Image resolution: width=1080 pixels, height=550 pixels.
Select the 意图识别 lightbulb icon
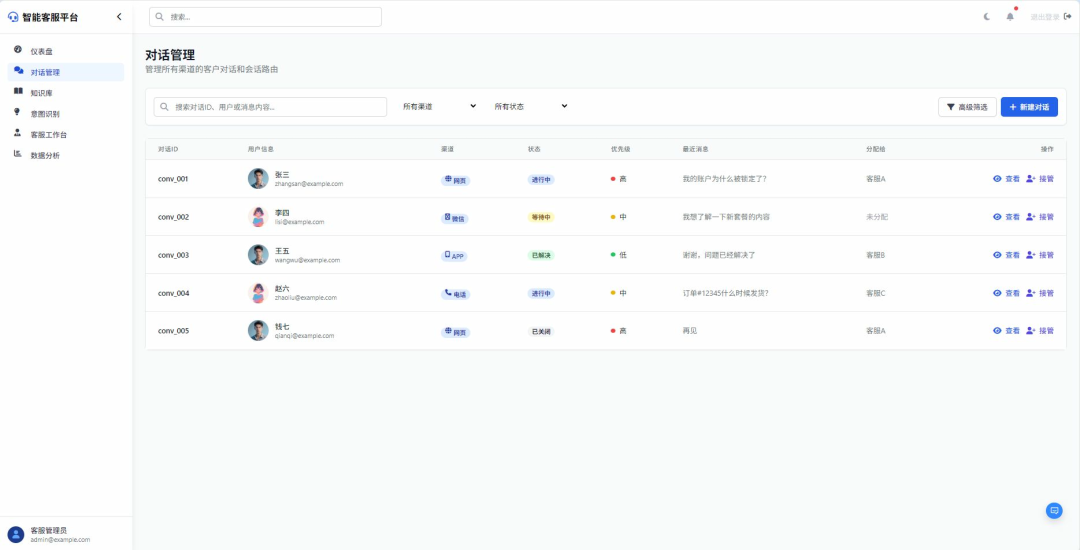(18, 113)
